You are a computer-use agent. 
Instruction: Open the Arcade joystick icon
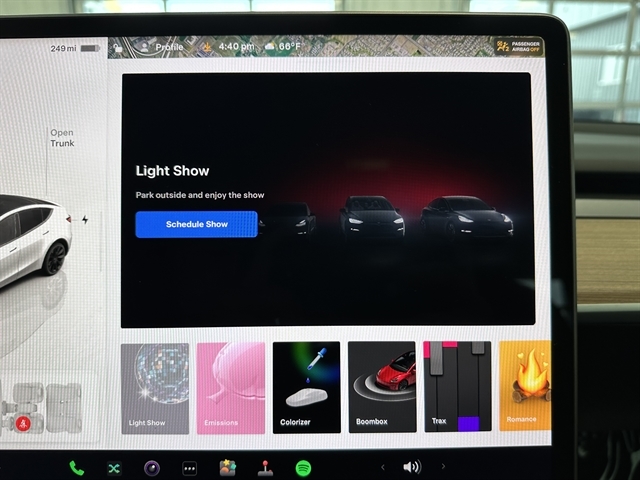click(265, 468)
